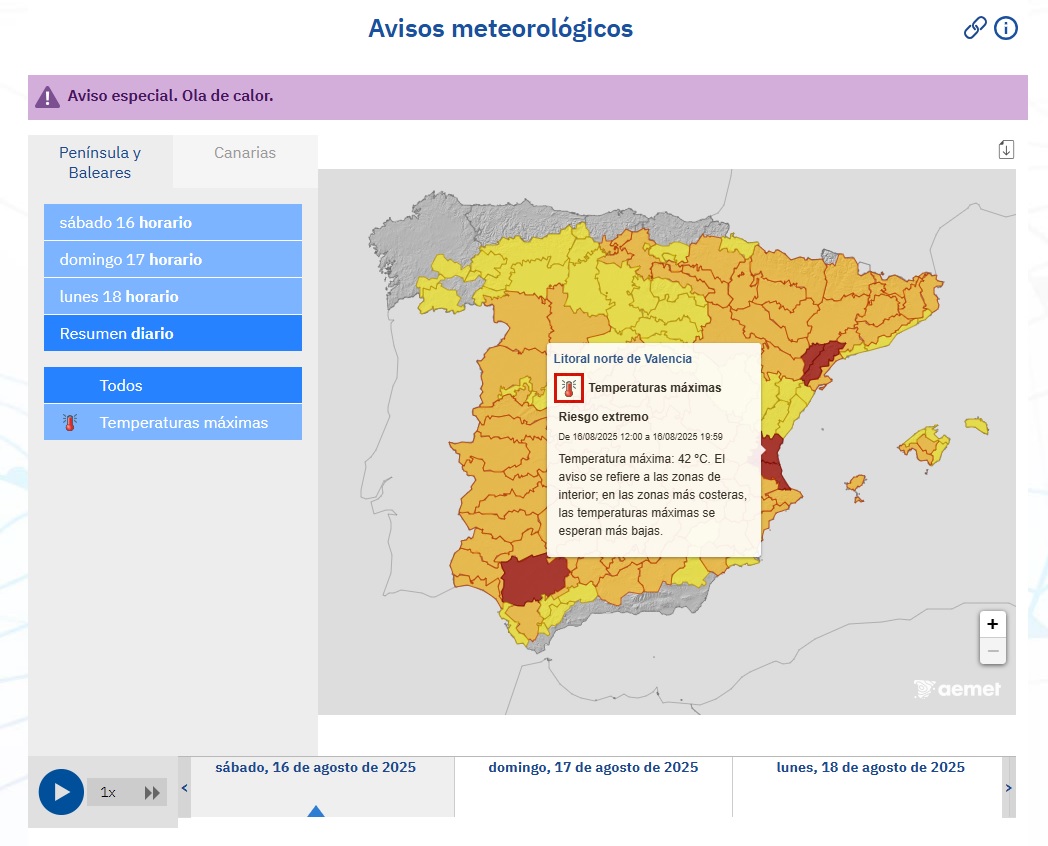Switch to the Canarias tab
Viewport: 1048px width, 846px height.
click(244, 152)
